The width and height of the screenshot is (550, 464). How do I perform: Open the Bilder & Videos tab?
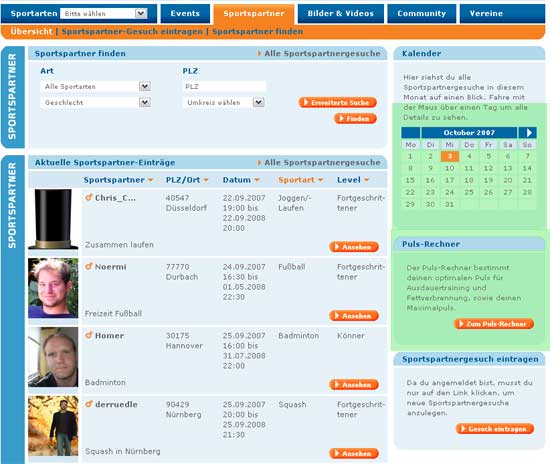[341, 14]
